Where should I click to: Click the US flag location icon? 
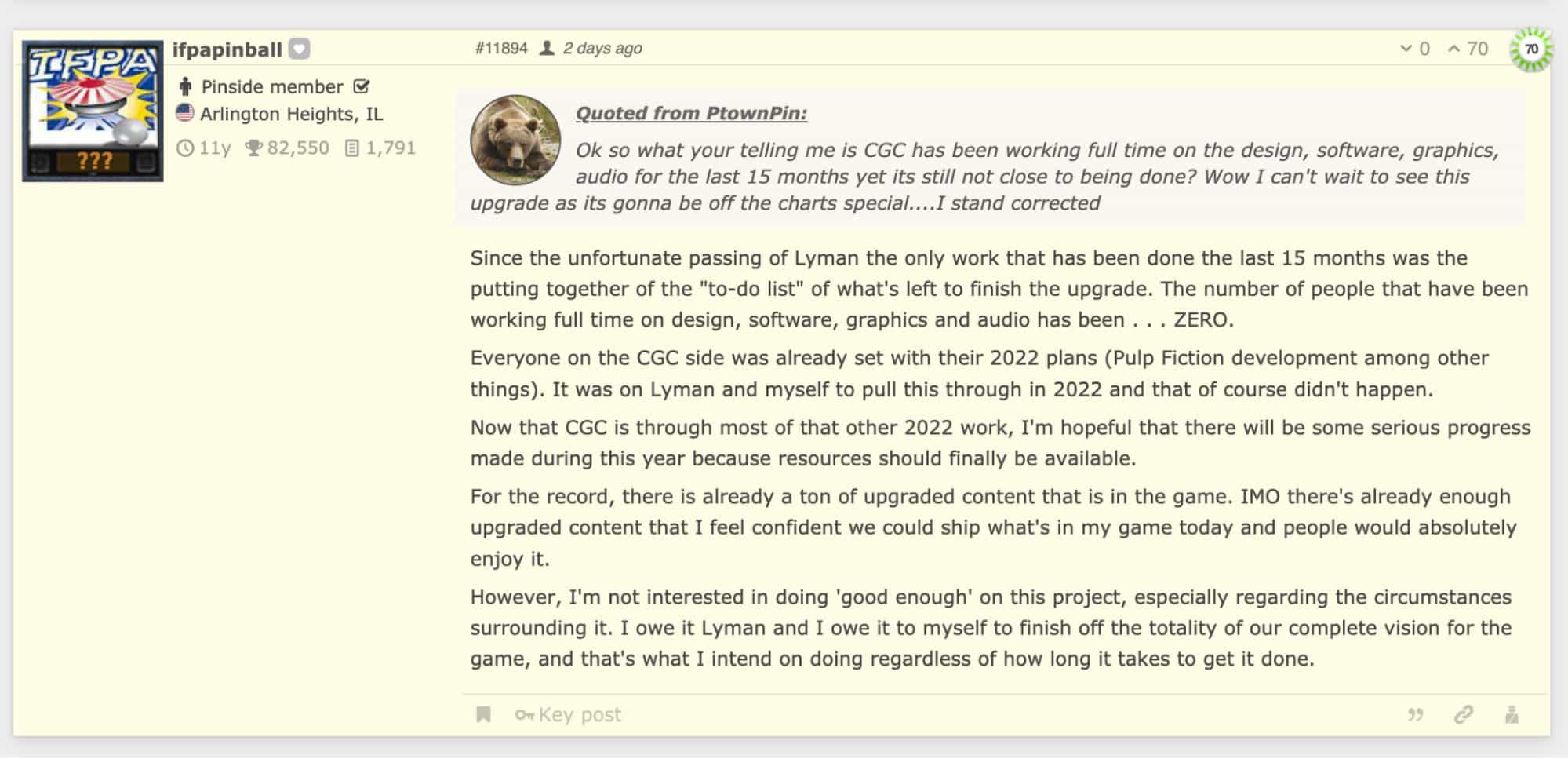pyautogui.click(x=184, y=113)
